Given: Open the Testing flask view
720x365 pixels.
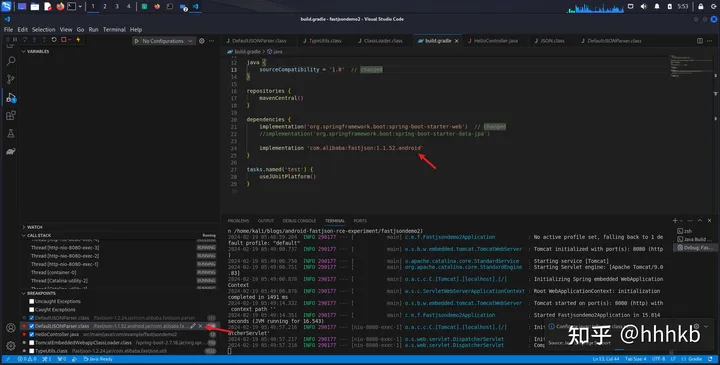Looking at the screenshot, I should [x=11, y=134].
